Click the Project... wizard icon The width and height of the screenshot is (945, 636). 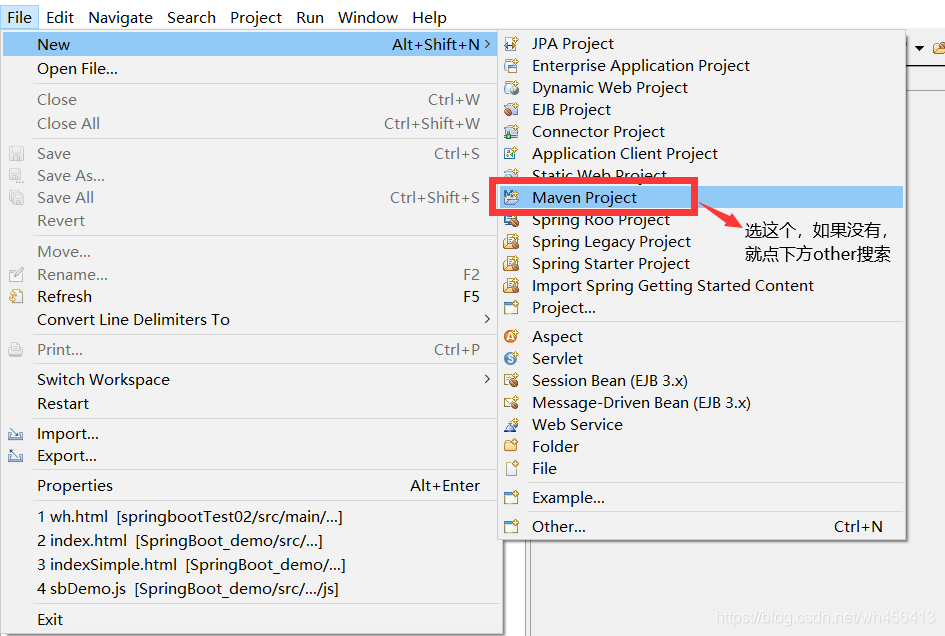pos(511,307)
